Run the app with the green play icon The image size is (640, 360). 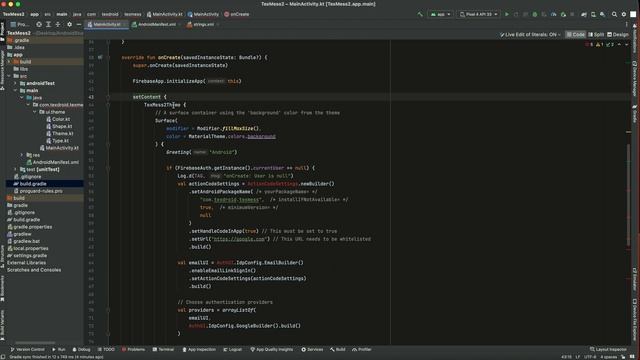[x=507, y=14]
